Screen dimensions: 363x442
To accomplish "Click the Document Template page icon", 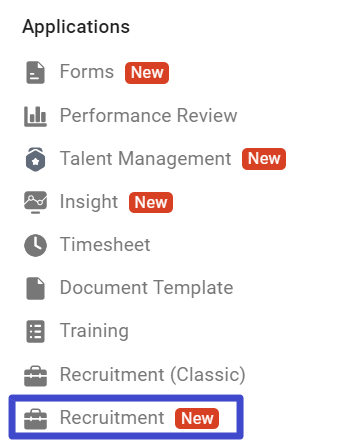I will [x=35, y=288].
